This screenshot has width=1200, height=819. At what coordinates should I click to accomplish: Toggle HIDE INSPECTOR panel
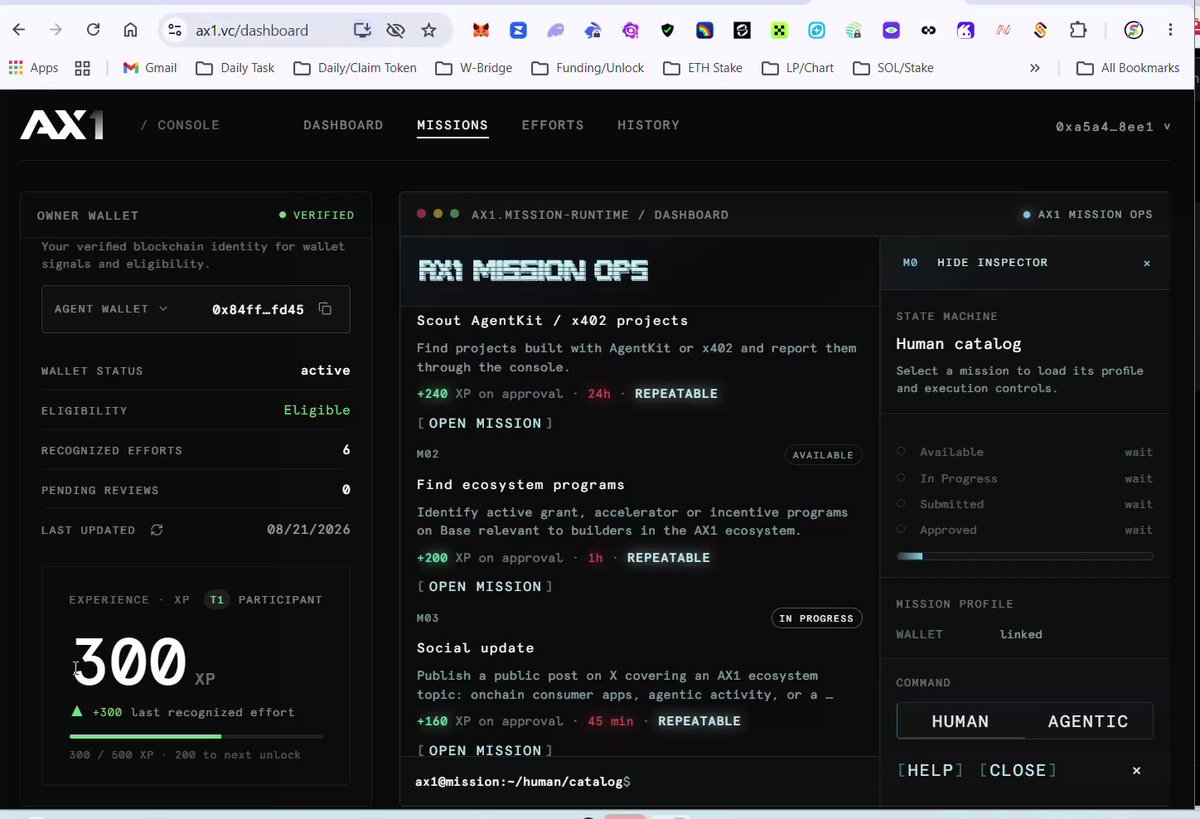point(992,262)
